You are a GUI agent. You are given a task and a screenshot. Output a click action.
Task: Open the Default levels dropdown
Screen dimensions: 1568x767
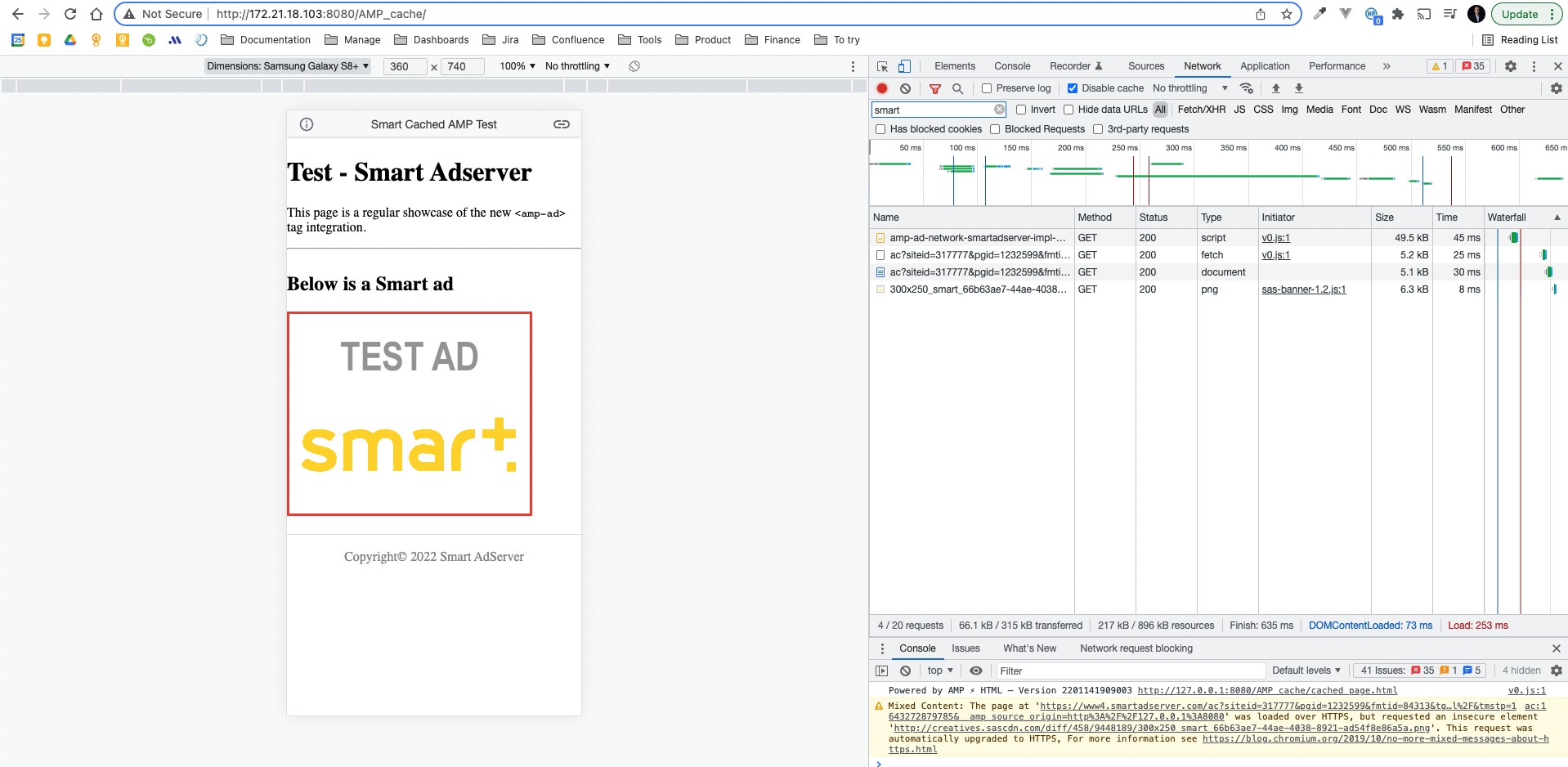[1306, 671]
